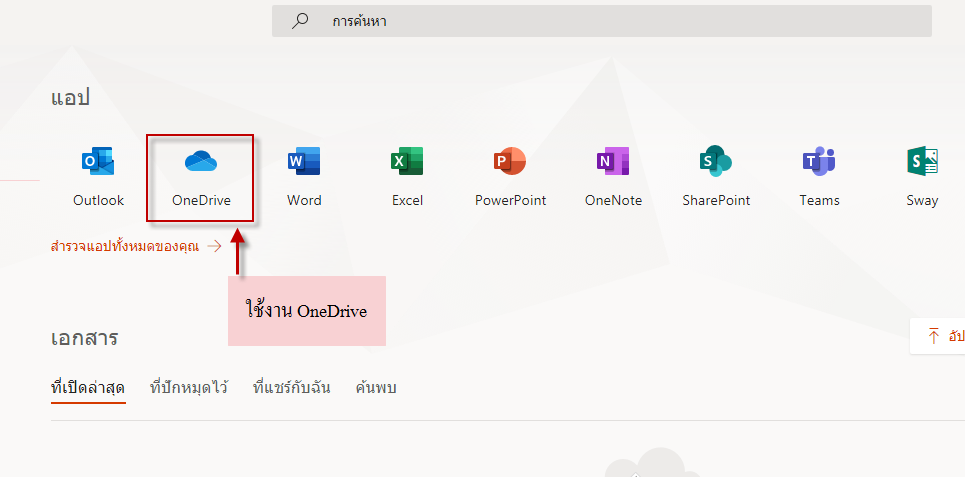965x477 pixels.
Task: Launch the PowerPoint app
Action: tap(510, 162)
